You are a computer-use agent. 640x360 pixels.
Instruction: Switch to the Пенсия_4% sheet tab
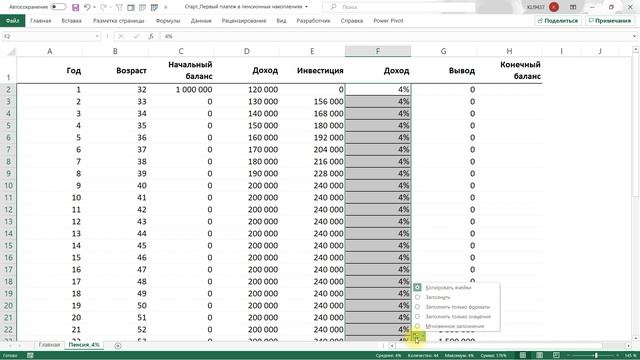[84, 345]
